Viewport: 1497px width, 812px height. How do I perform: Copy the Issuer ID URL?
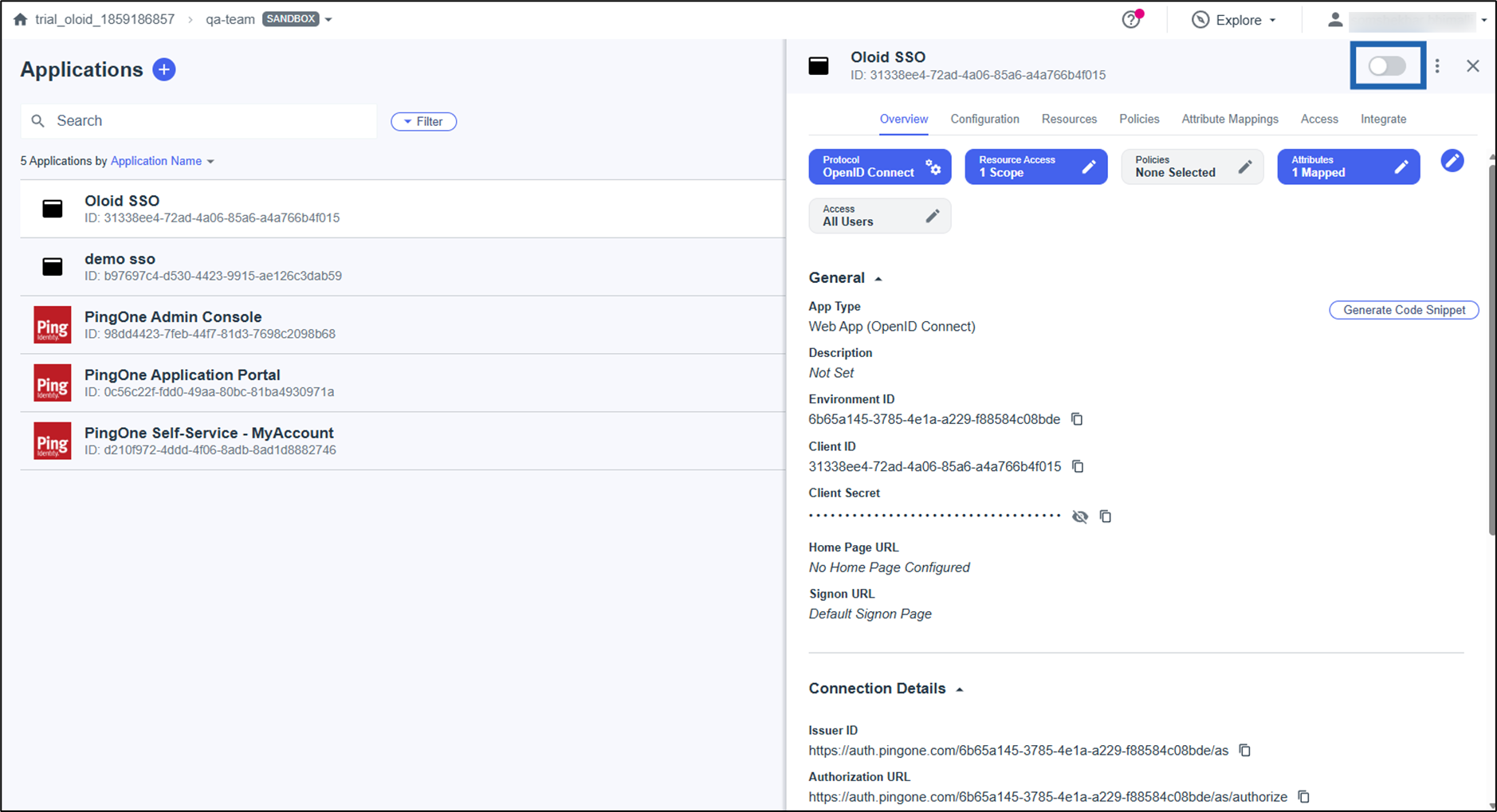[x=1245, y=751]
